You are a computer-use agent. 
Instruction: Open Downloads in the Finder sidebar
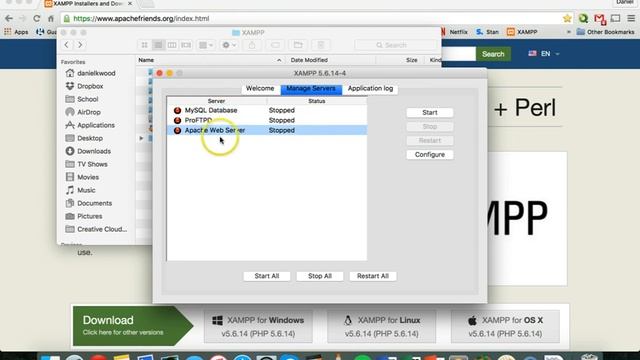pyautogui.click(x=94, y=151)
